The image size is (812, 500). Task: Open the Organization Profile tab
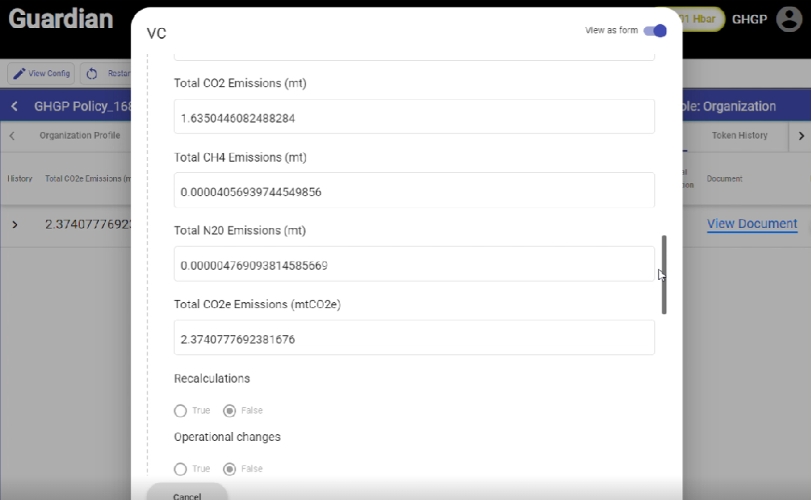pyautogui.click(x=79, y=135)
